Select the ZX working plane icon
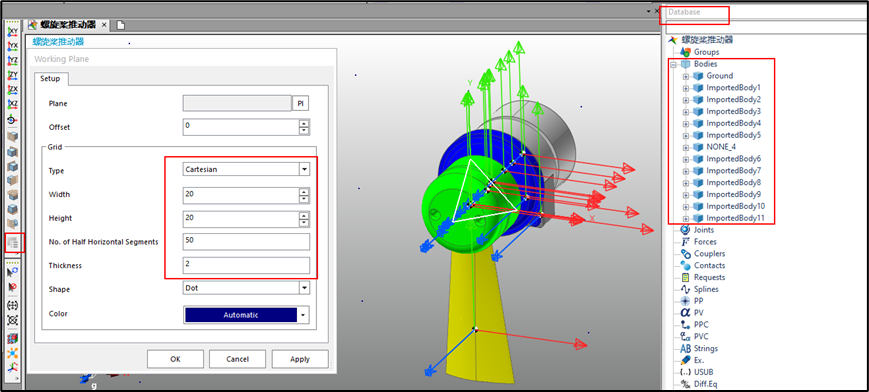The height and width of the screenshot is (392, 869). [x=12, y=90]
